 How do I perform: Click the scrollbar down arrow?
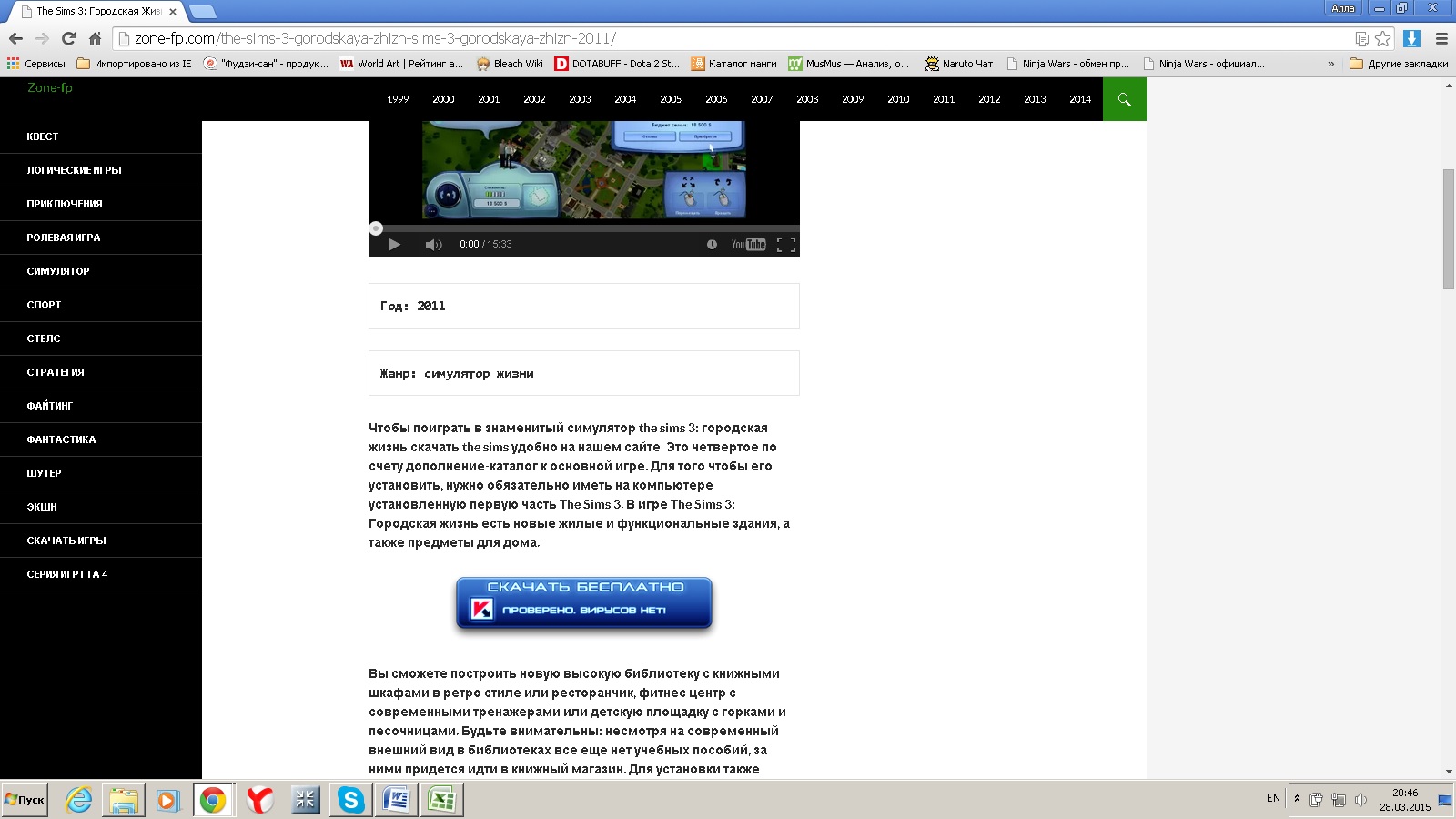(1449, 772)
